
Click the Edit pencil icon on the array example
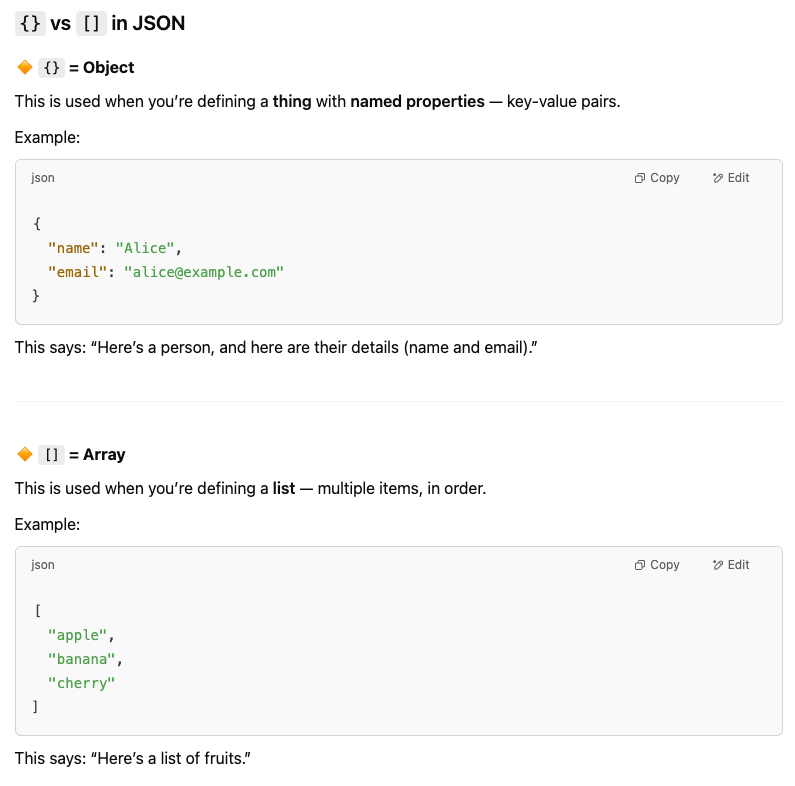click(717, 565)
